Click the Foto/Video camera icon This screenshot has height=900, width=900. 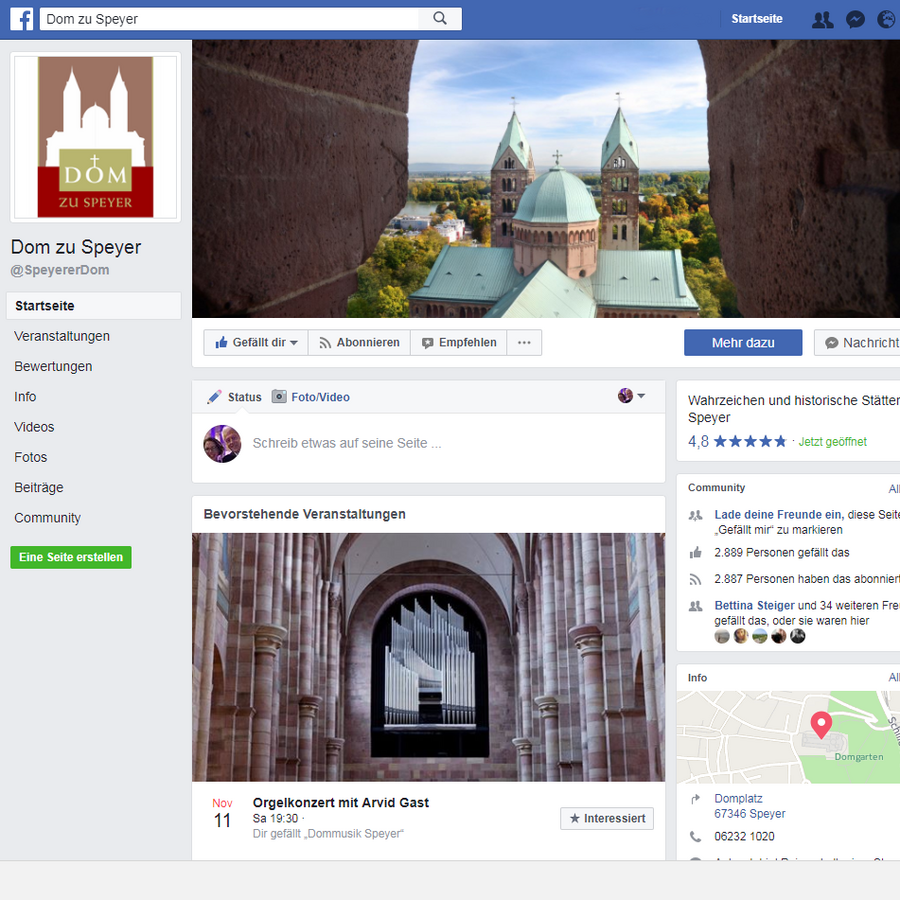pos(280,397)
